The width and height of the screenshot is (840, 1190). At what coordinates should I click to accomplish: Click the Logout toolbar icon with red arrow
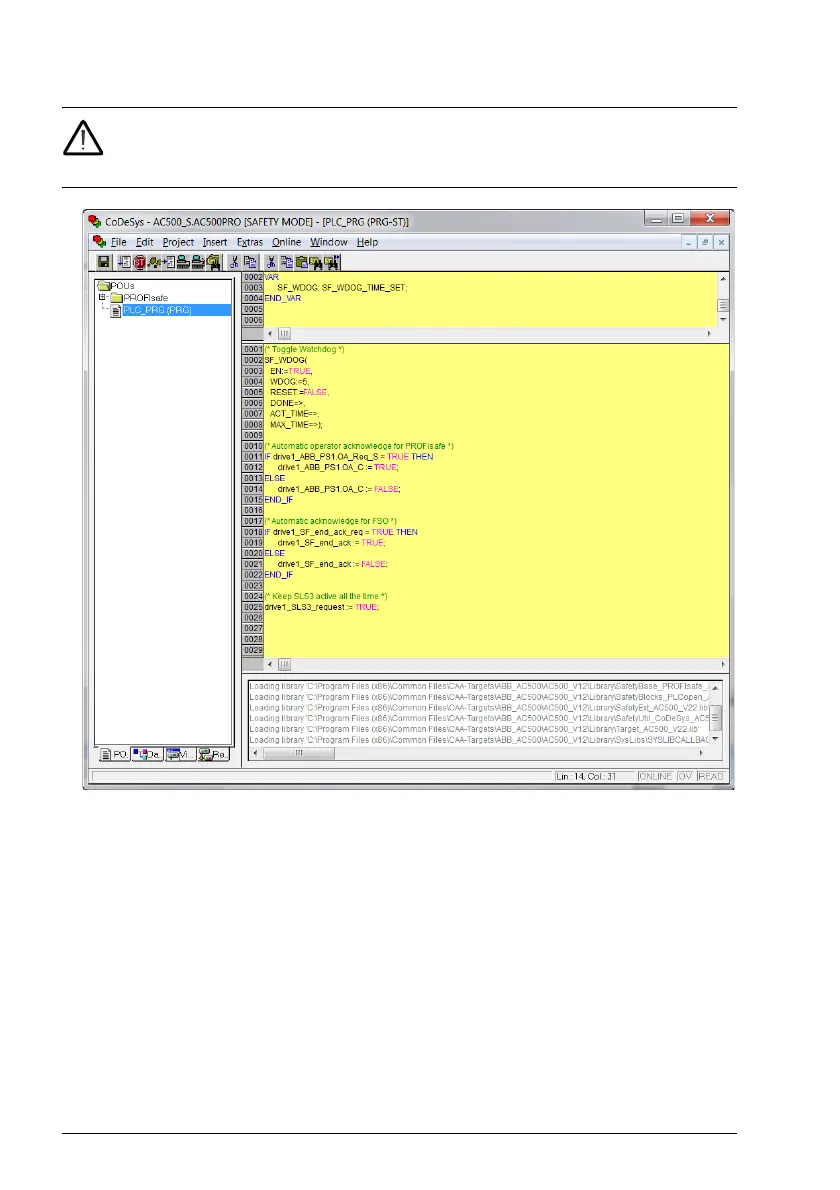pos(198,262)
